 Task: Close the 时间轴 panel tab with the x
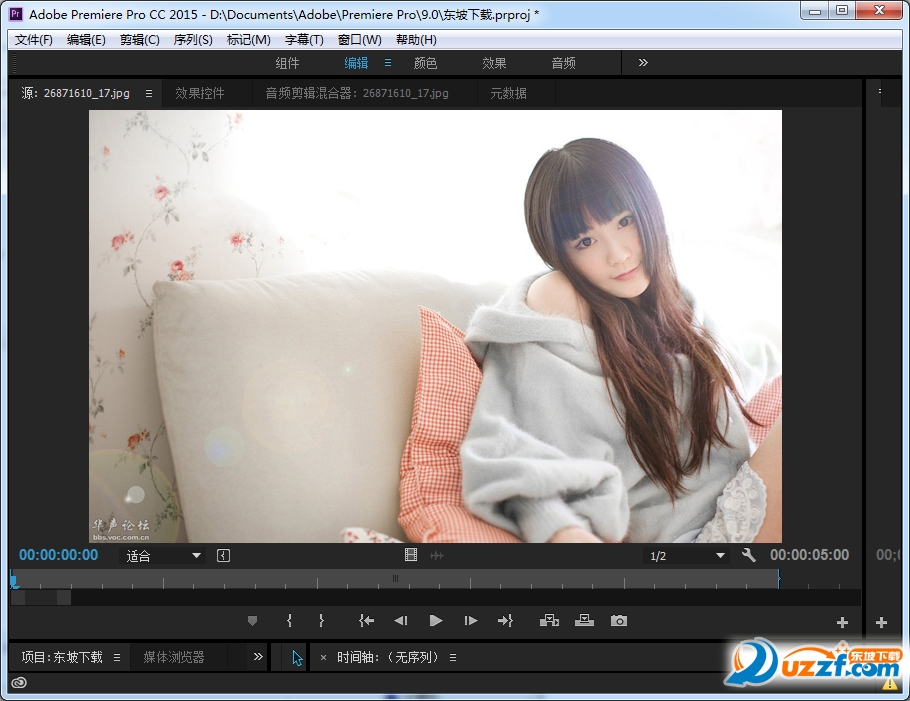tap(323, 657)
